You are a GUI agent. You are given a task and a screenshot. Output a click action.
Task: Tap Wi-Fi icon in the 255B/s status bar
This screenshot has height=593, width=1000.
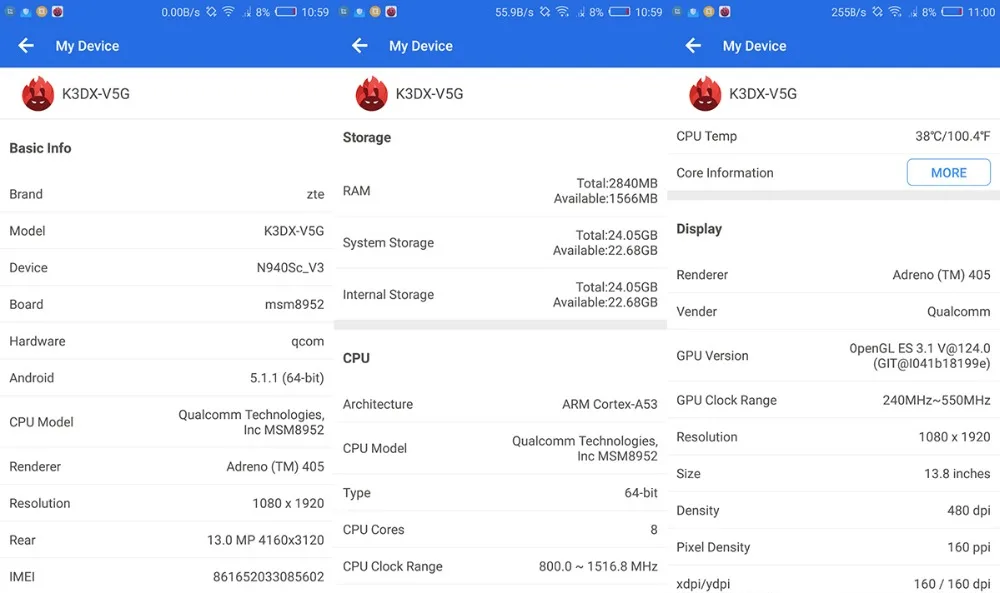[x=895, y=11]
